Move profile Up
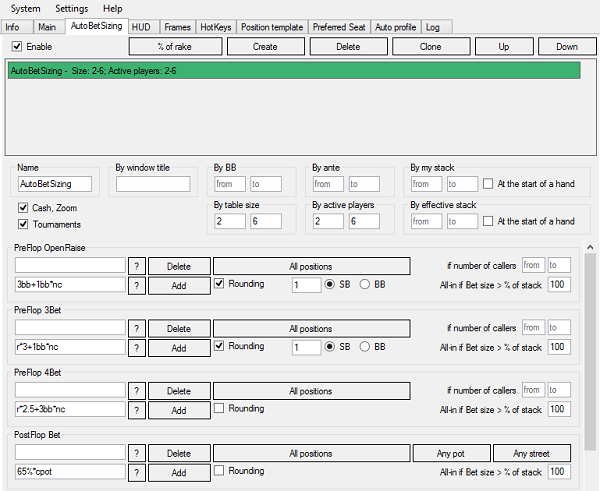This screenshot has height=491, width=600. [504, 47]
